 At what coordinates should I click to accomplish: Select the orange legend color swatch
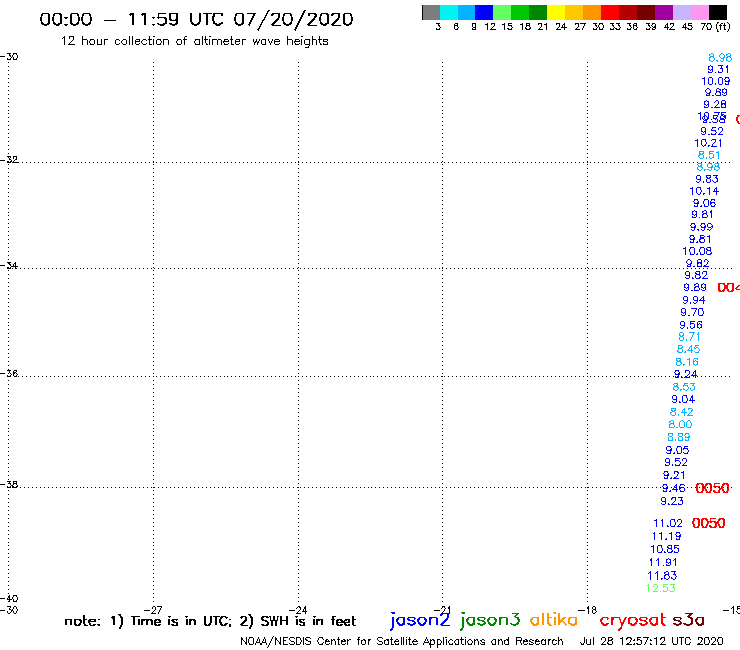592,12
